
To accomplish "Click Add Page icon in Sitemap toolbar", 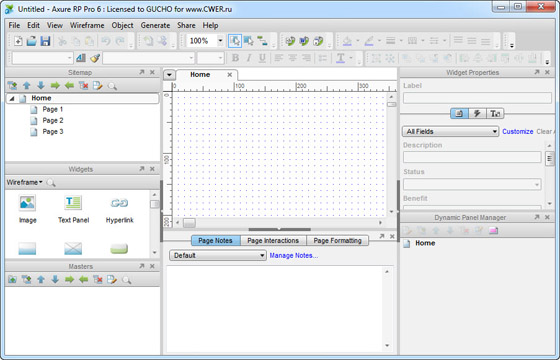I will (x=12, y=86).
